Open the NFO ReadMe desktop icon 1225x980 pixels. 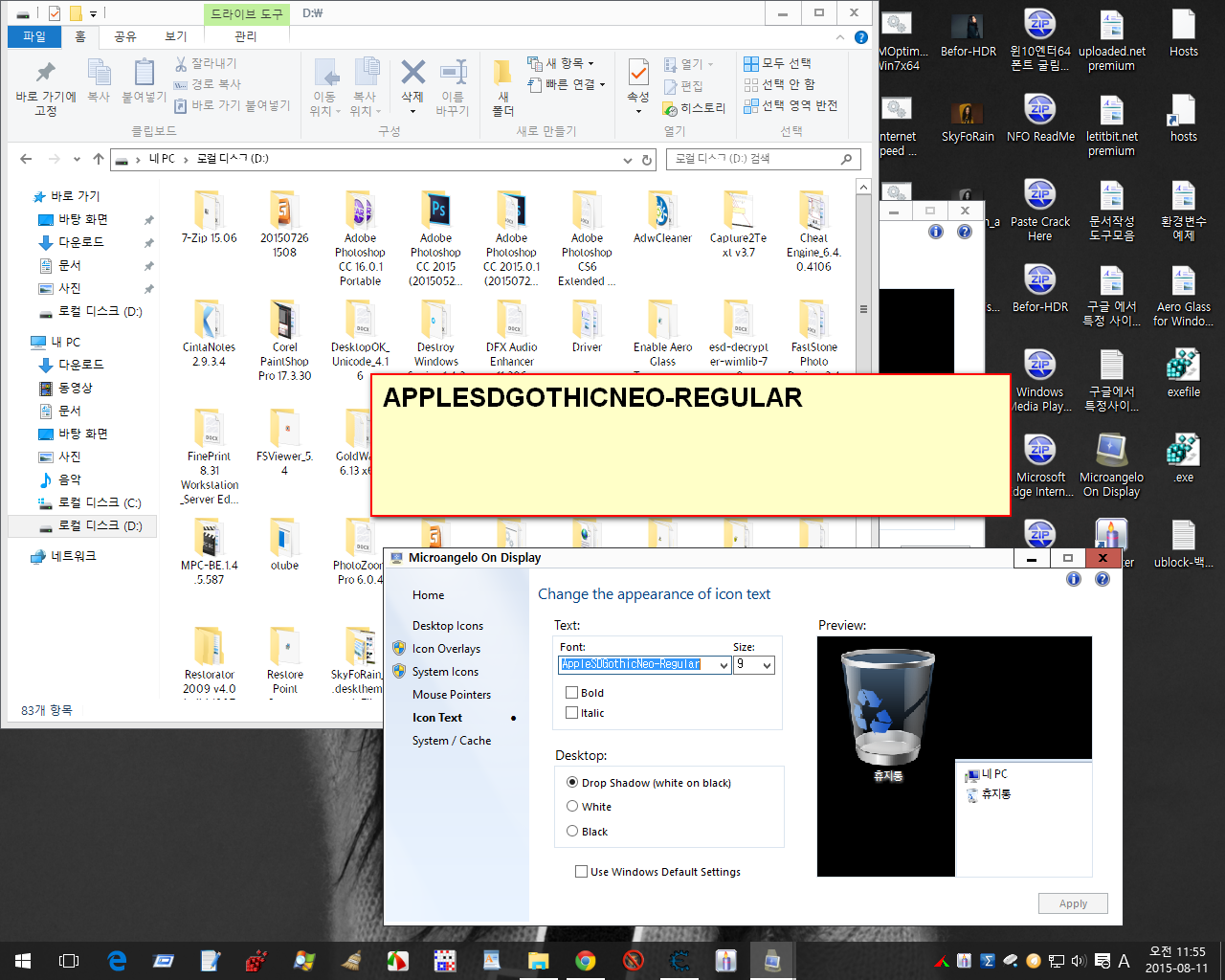click(x=1039, y=119)
